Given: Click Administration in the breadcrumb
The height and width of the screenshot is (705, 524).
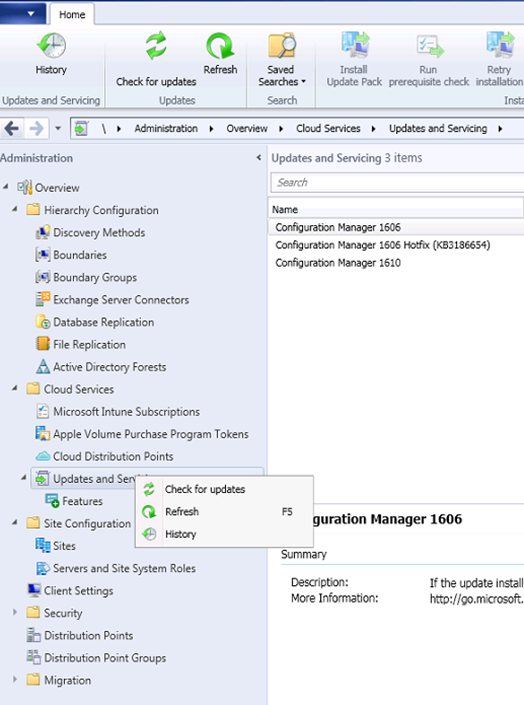Looking at the screenshot, I should tap(166, 129).
